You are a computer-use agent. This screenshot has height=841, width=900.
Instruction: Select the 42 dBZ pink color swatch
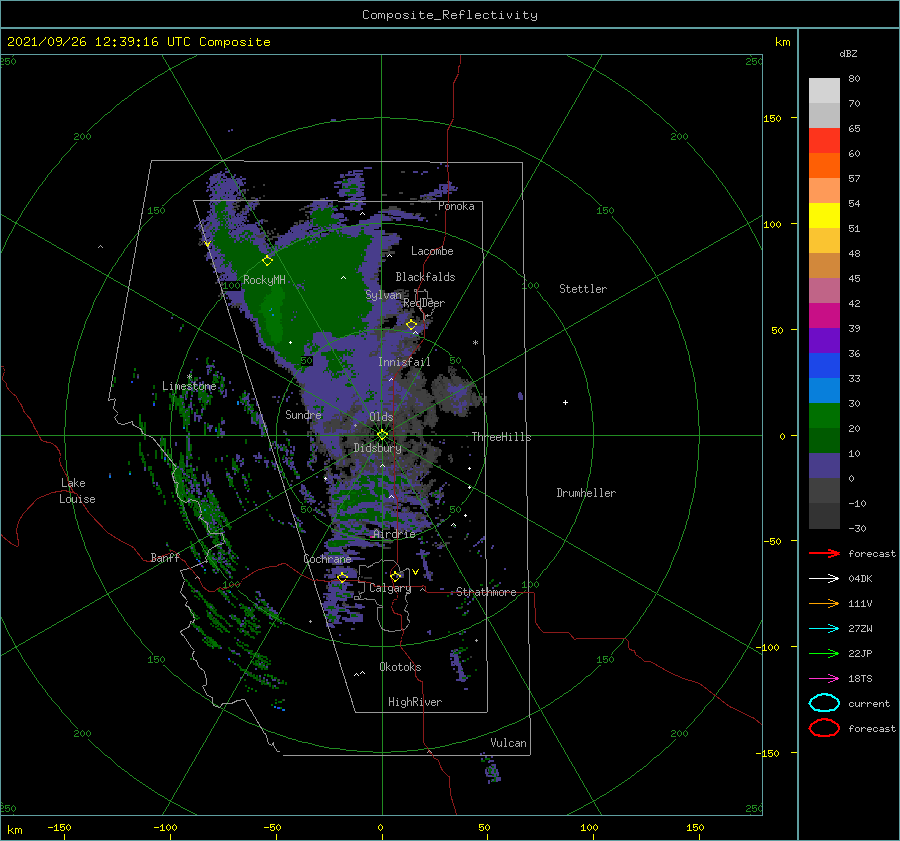(x=824, y=290)
